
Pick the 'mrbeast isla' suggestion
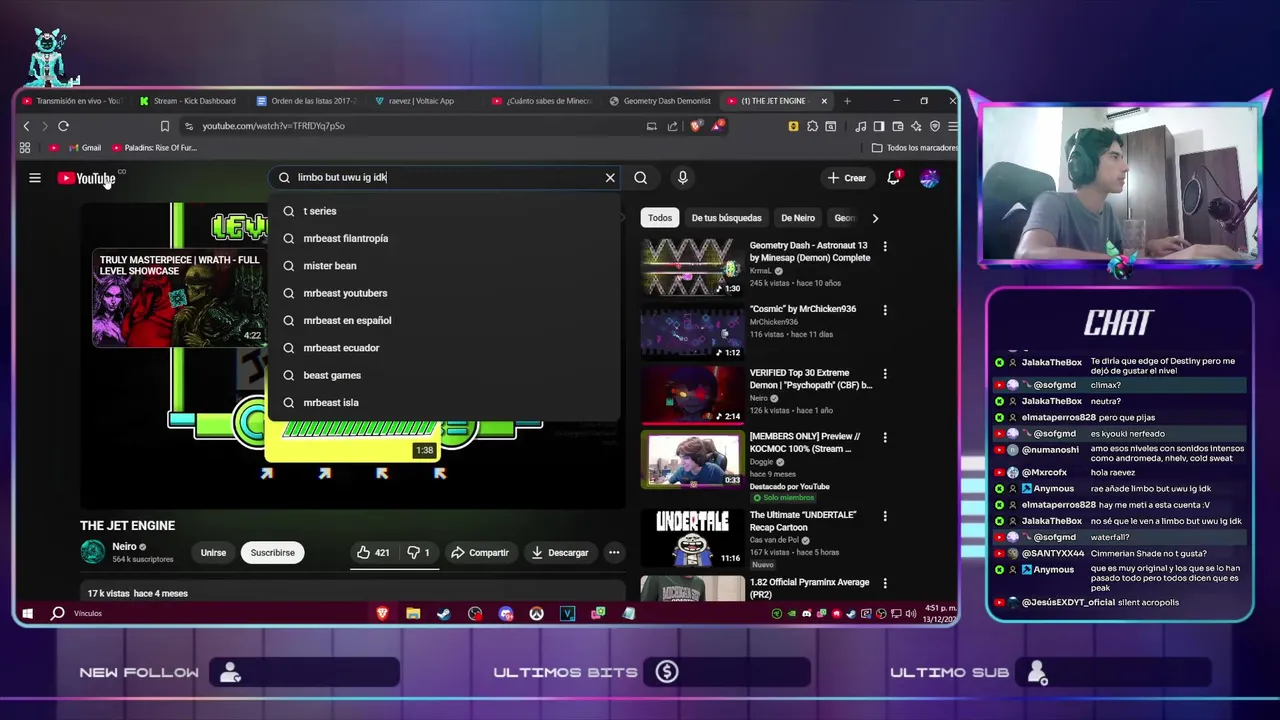point(444,402)
